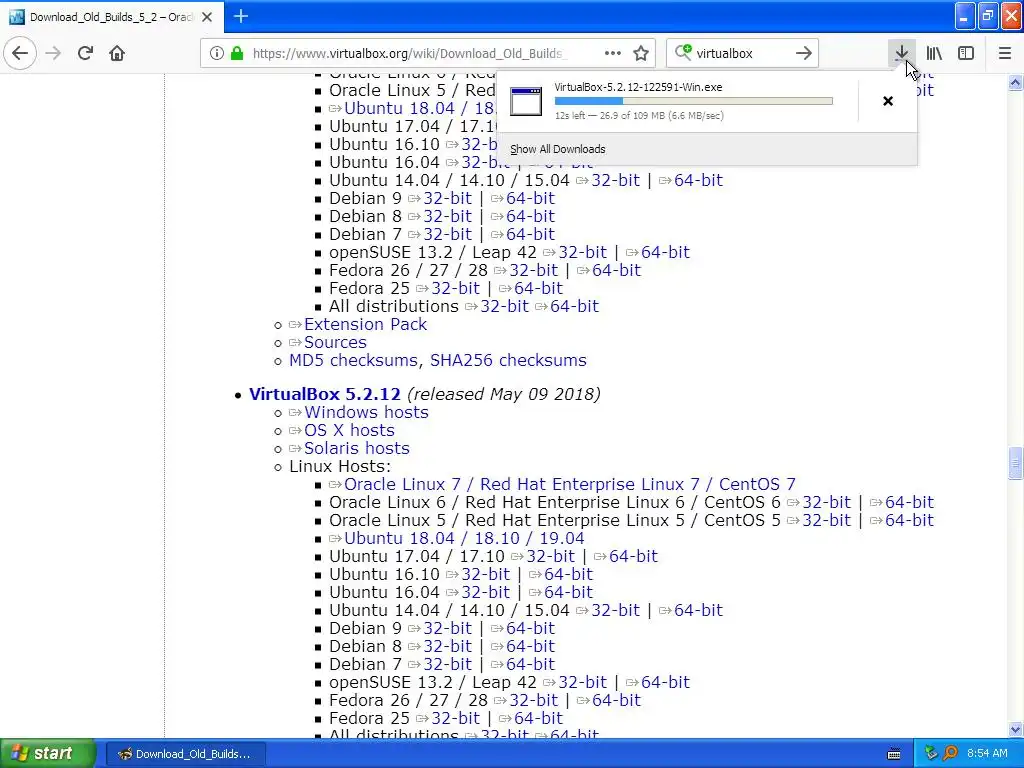Select the Download_Old_Builds_5_2 browser tab
1024x768 pixels.
(x=111, y=17)
